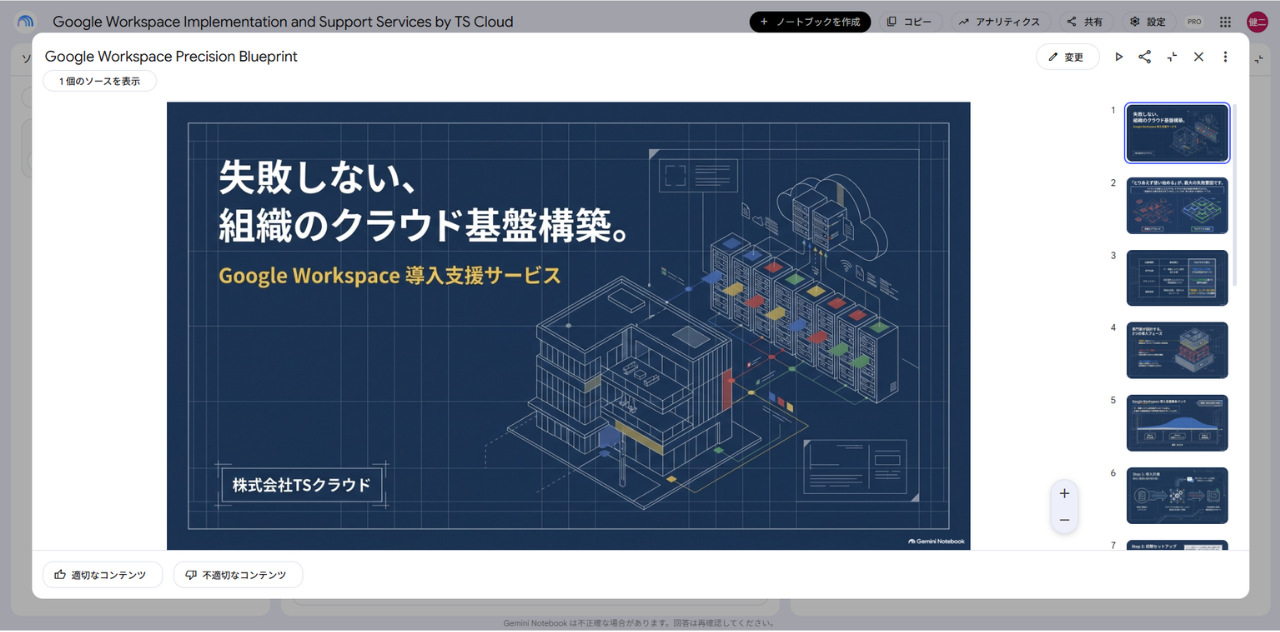Select slide 2 thumbnail
The height and width of the screenshot is (632, 1280).
1177,205
